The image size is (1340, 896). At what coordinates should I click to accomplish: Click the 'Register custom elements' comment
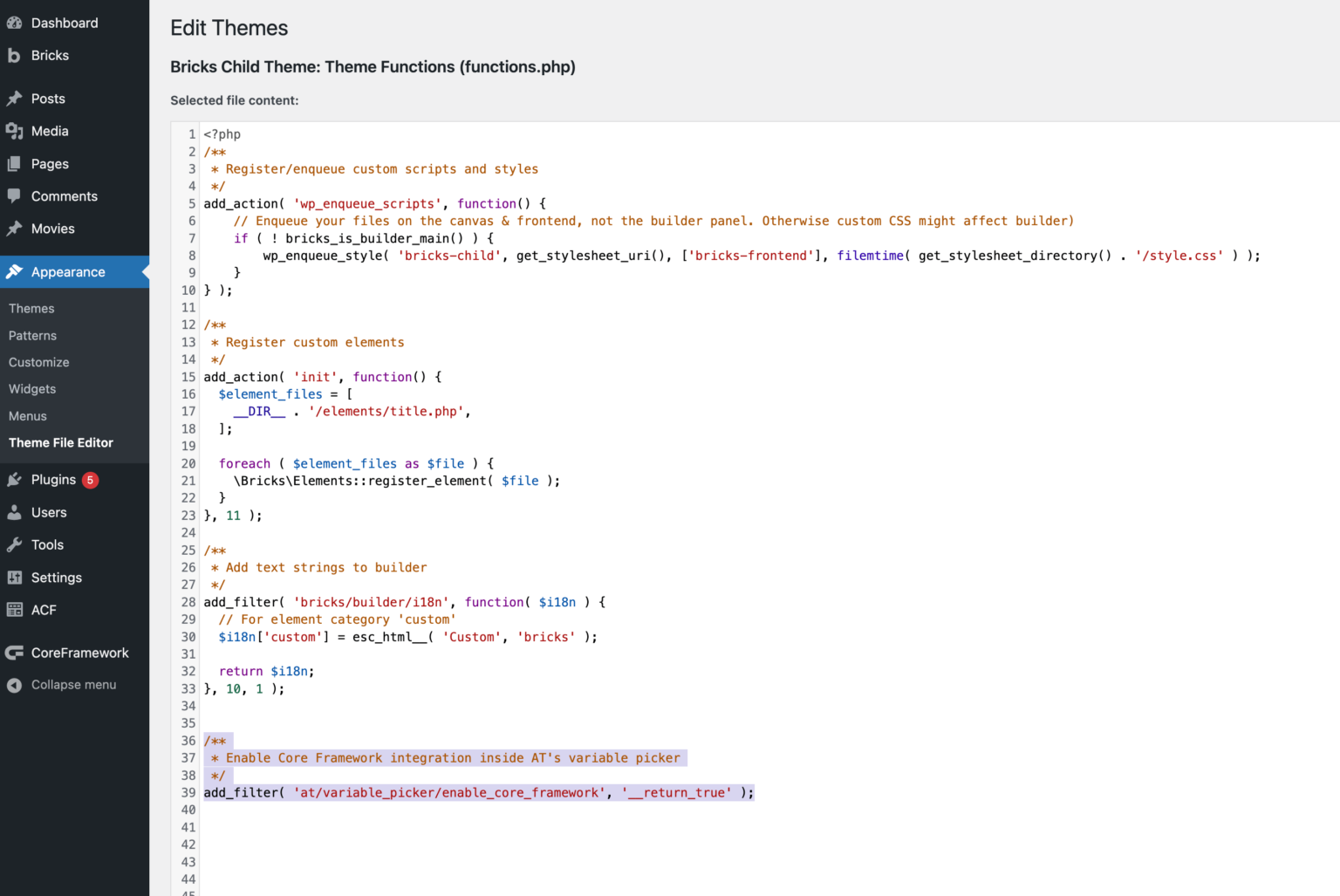click(x=315, y=342)
